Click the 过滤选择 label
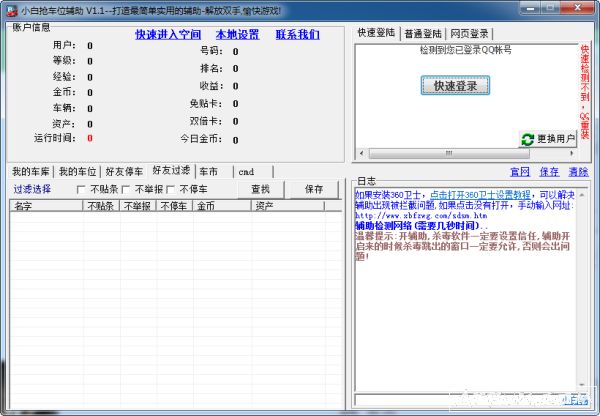This screenshot has height=416, width=600. point(32,189)
